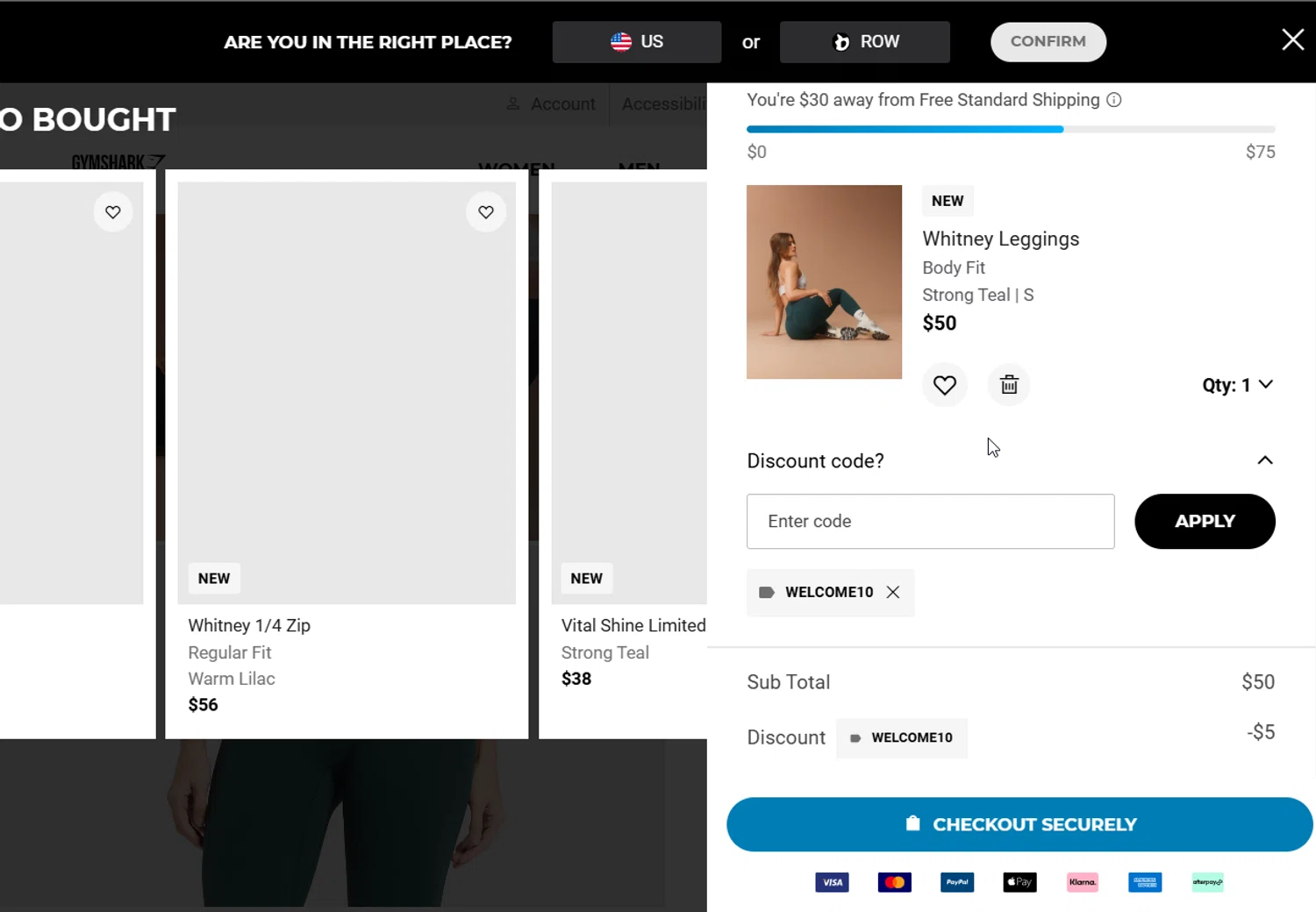Save Whitney Leggings to wishlist
1316x912 pixels.
coord(944,385)
